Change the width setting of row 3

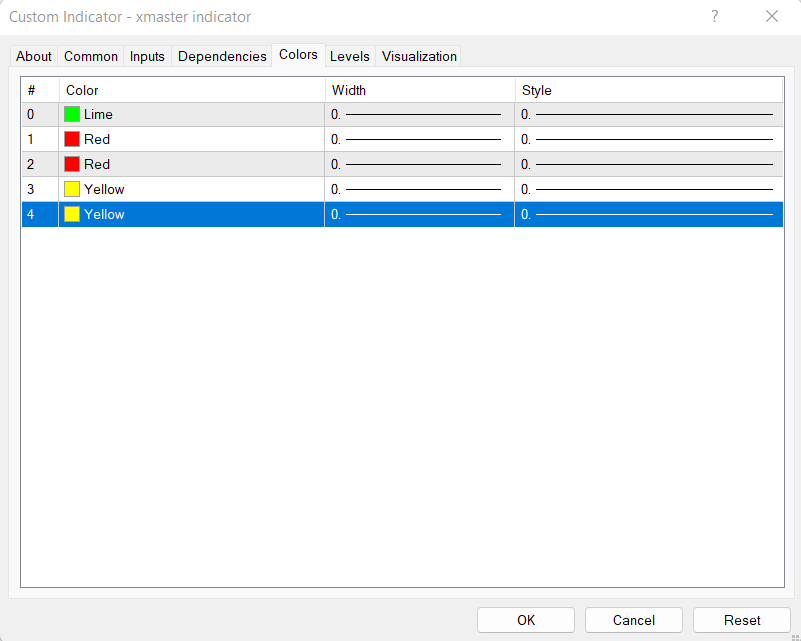point(418,189)
